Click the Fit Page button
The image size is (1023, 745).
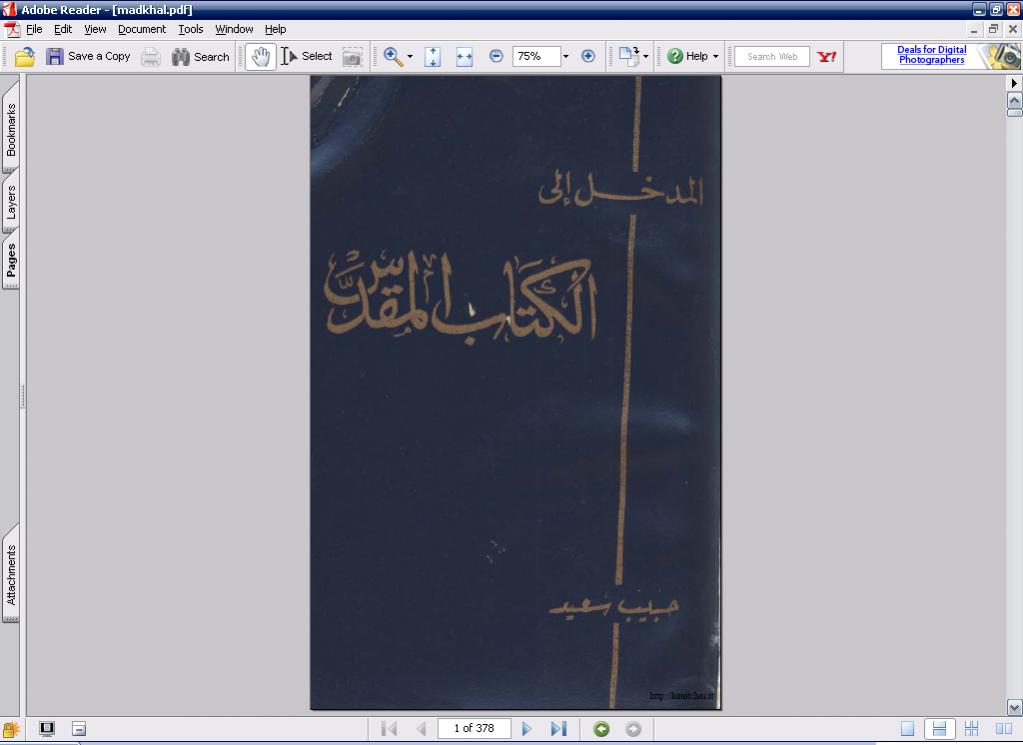pyautogui.click(x=433, y=57)
